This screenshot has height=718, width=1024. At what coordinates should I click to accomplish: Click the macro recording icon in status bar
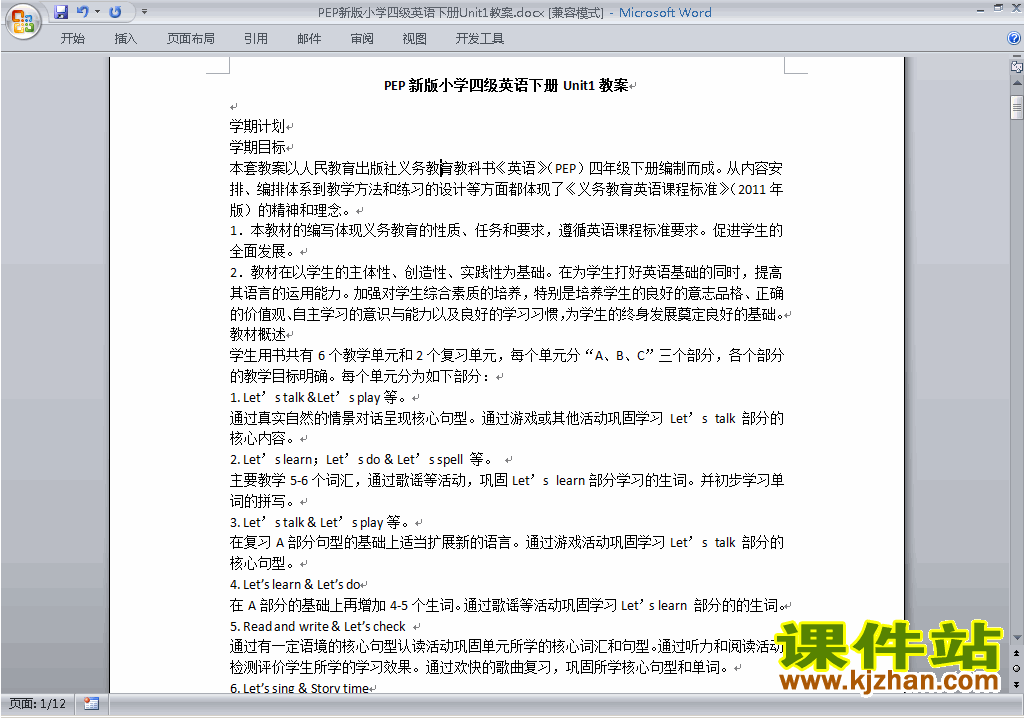[91, 704]
